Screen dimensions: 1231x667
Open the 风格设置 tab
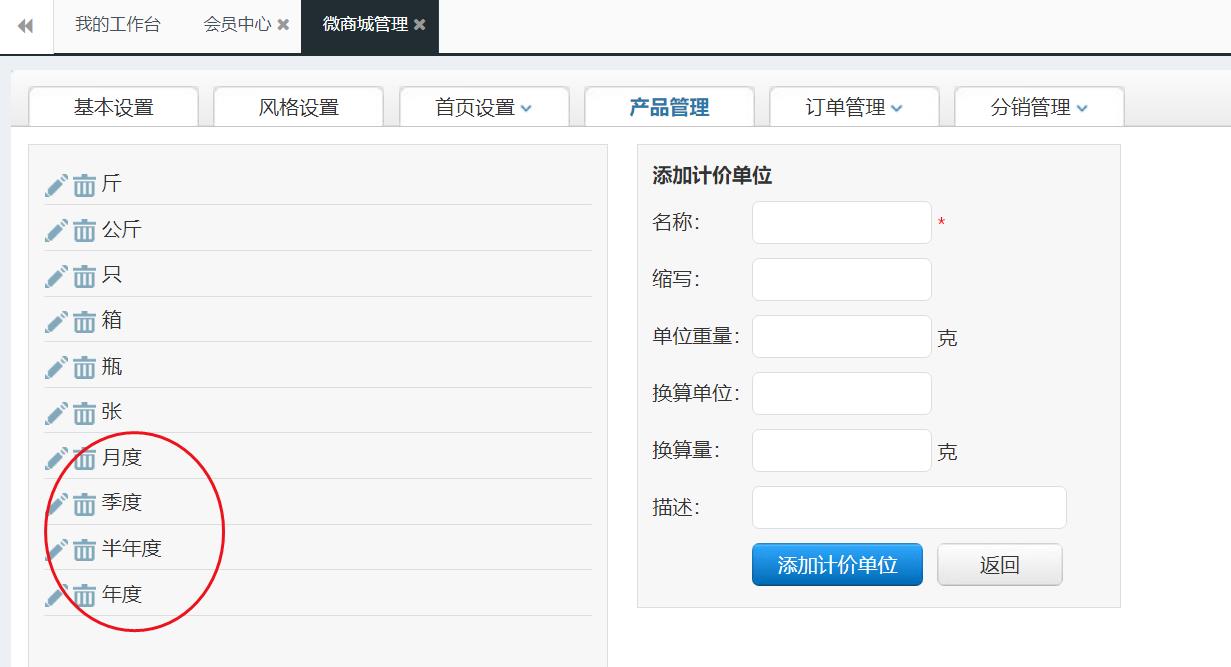(299, 107)
